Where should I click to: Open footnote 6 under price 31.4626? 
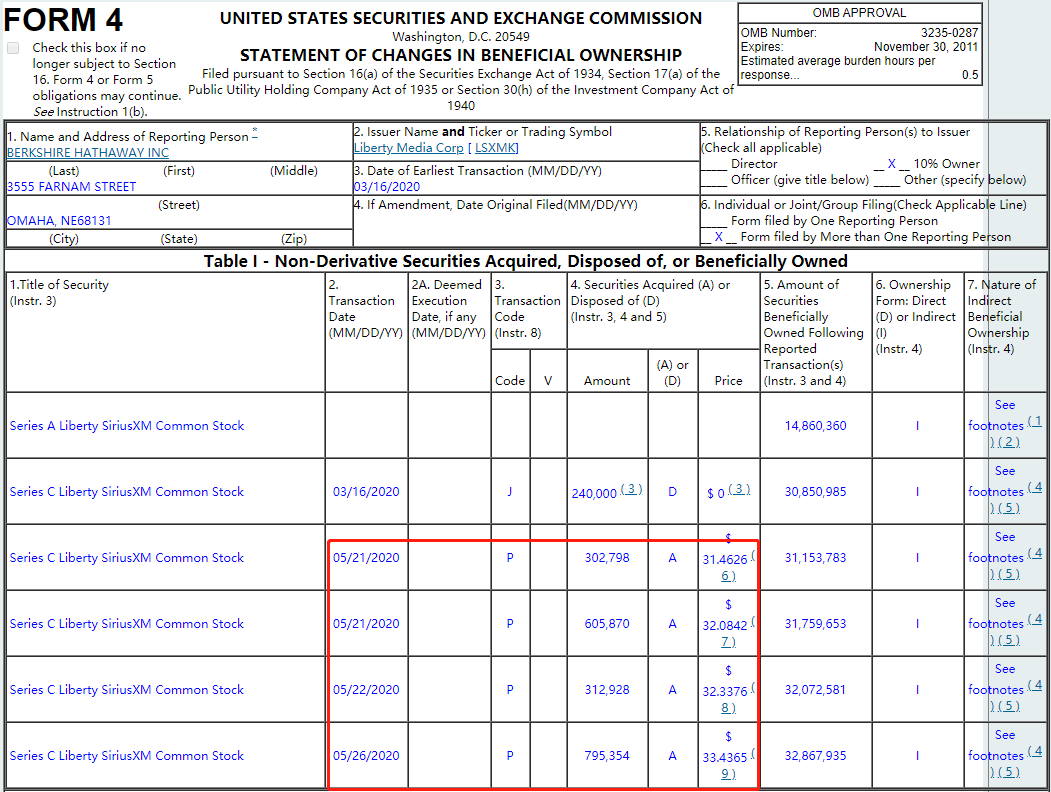click(x=729, y=576)
